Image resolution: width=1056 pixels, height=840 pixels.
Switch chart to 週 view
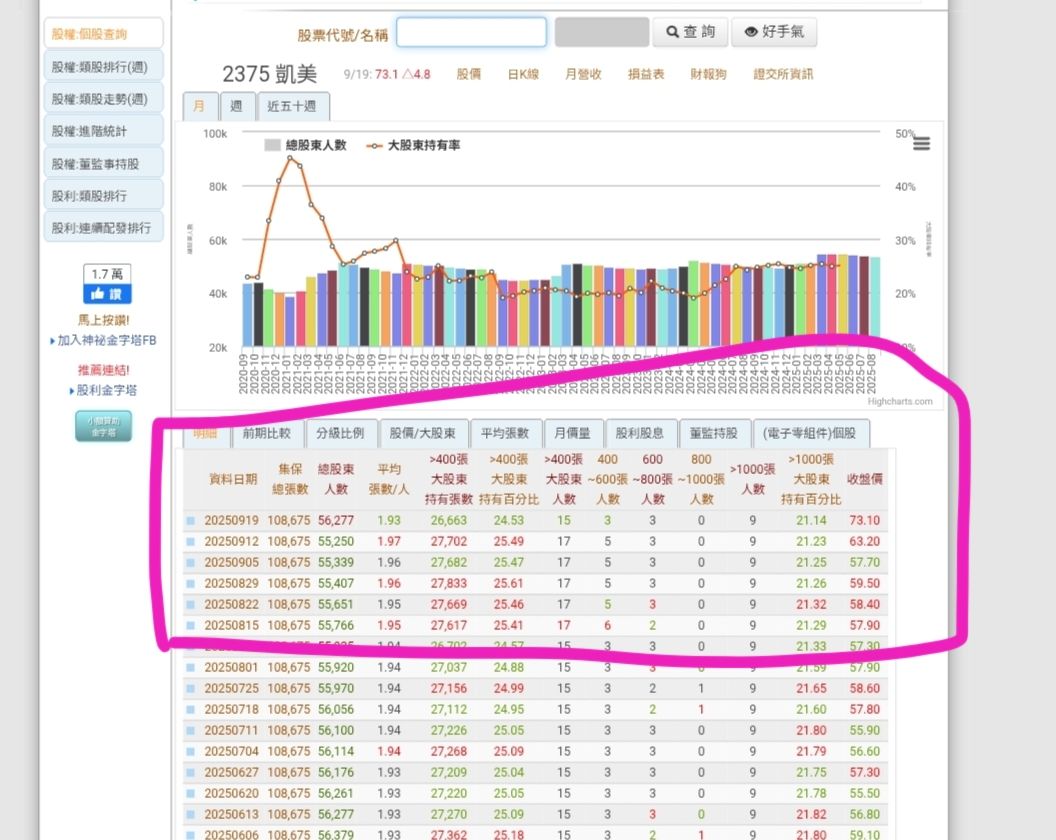click(236, 106)
